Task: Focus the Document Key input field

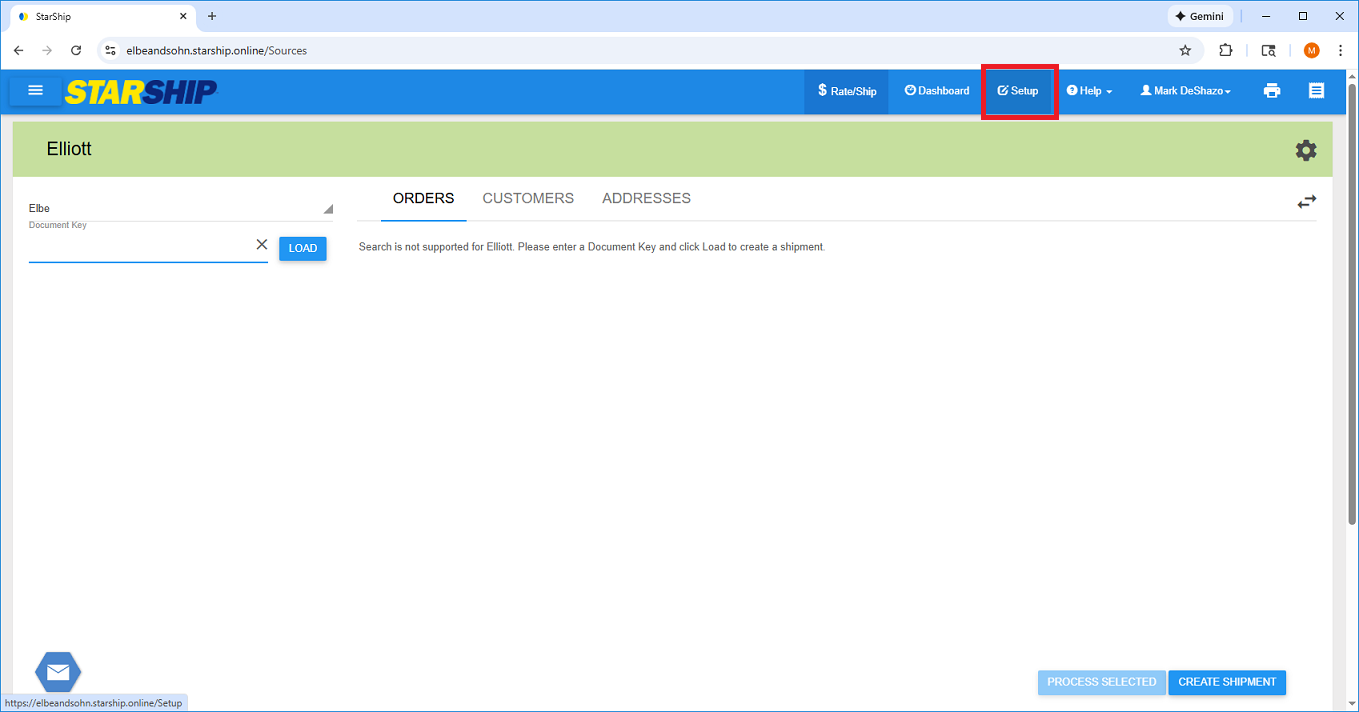Action: (140, 247)
